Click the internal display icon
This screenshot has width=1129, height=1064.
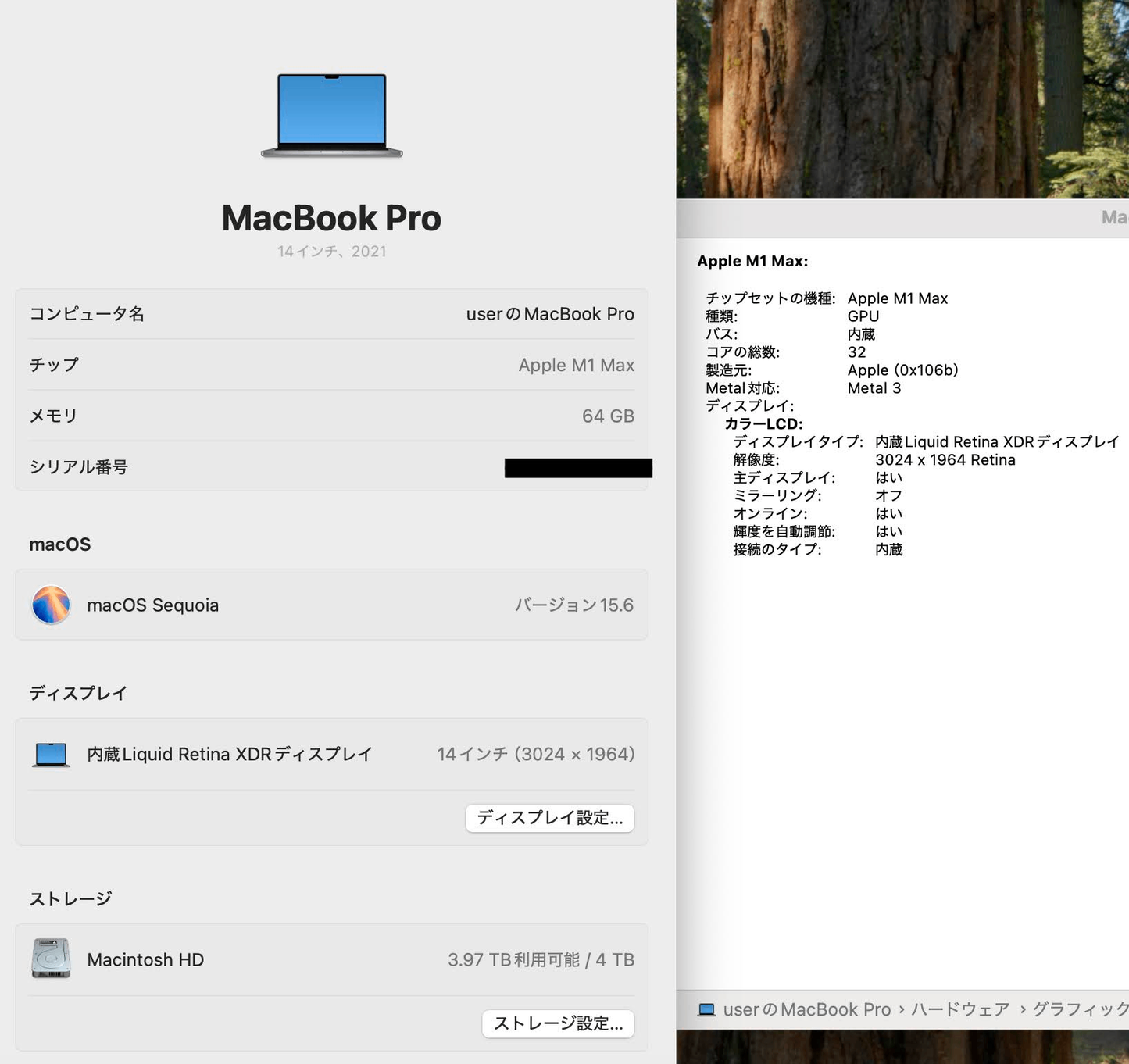[50, 753]
